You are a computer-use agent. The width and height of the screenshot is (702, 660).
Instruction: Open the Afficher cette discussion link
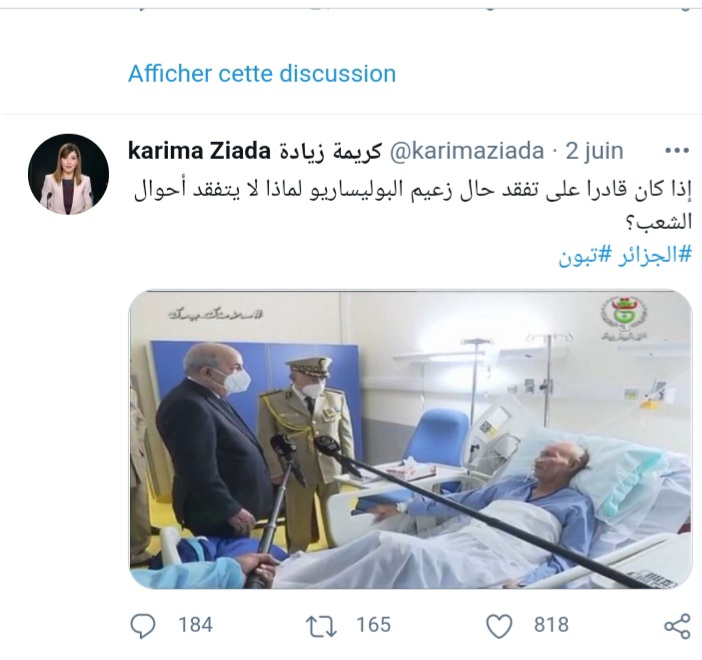point(262,74)
